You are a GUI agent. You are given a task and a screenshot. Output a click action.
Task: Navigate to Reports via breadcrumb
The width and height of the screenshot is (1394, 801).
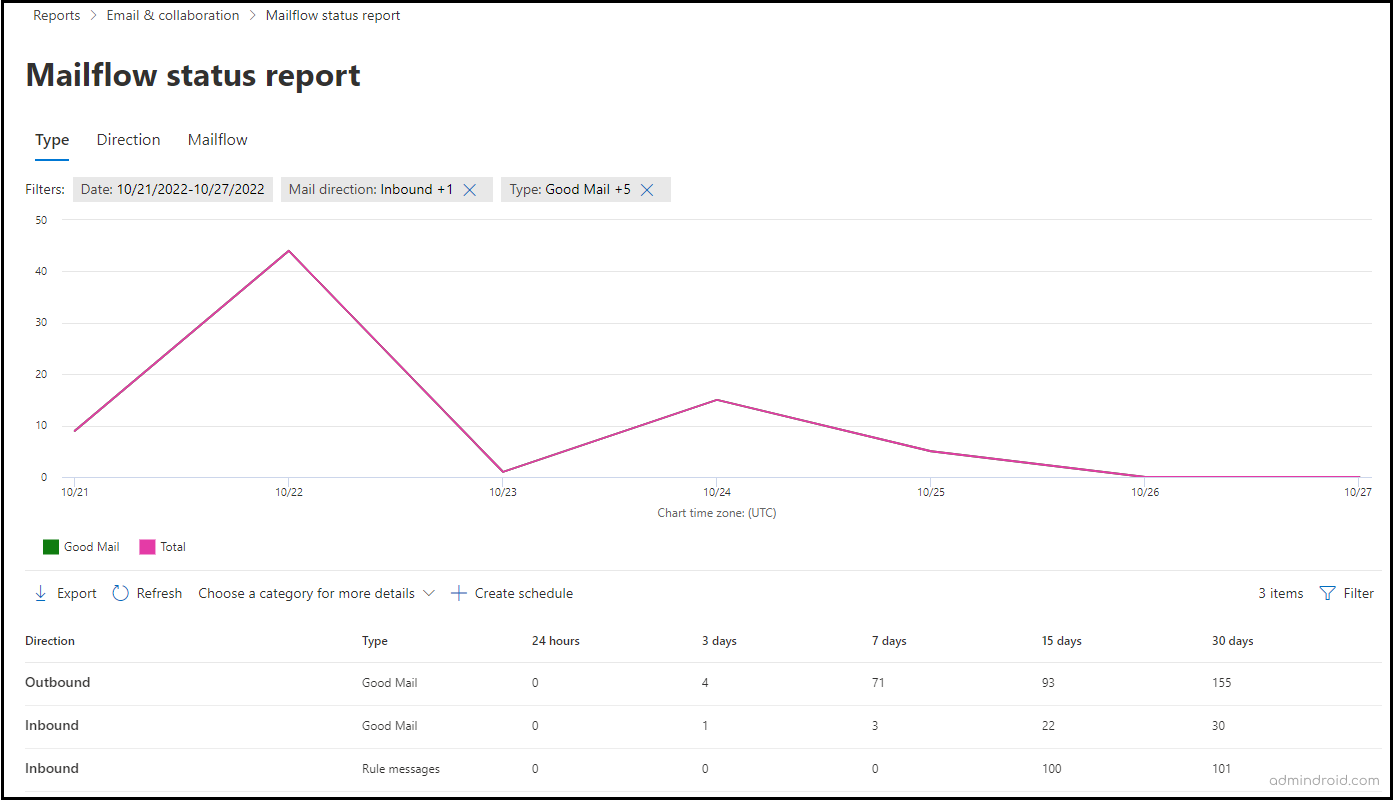click(x=56, y=15)
